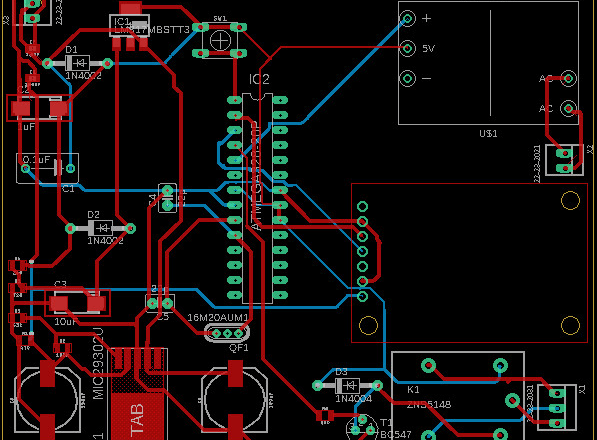Select the BC547 transistor value label
Image resolution: width=597 pixels, height=440 pixels.
(x=396, y=434)
